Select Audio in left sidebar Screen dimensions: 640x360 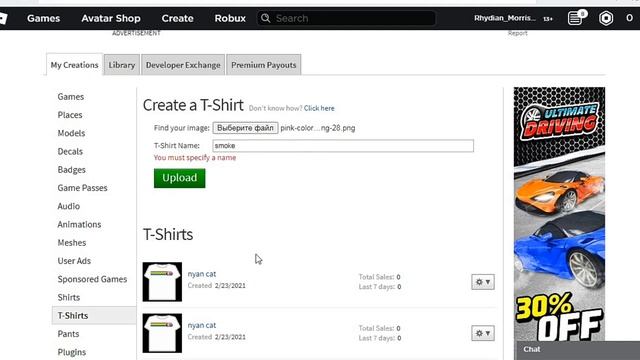[x=69, y=206]
